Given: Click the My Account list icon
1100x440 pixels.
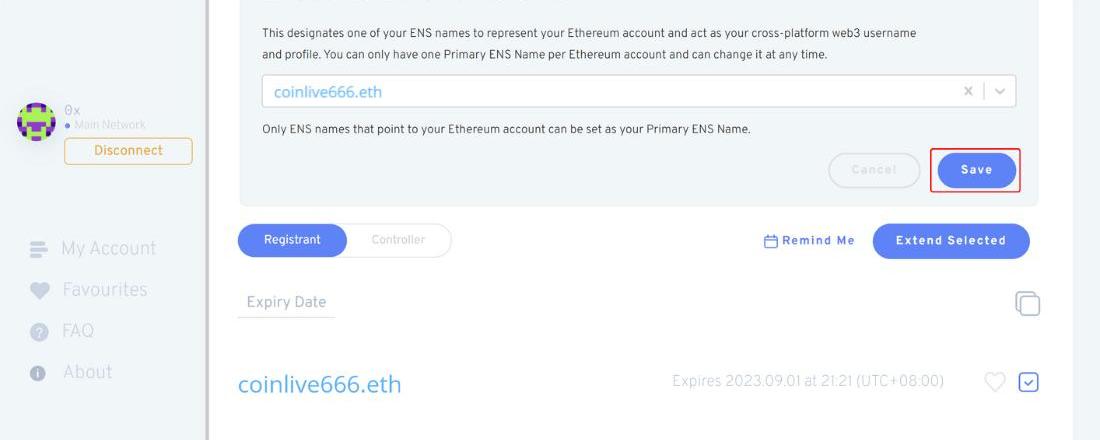Looking at the screenshot, I should point(39,249).
